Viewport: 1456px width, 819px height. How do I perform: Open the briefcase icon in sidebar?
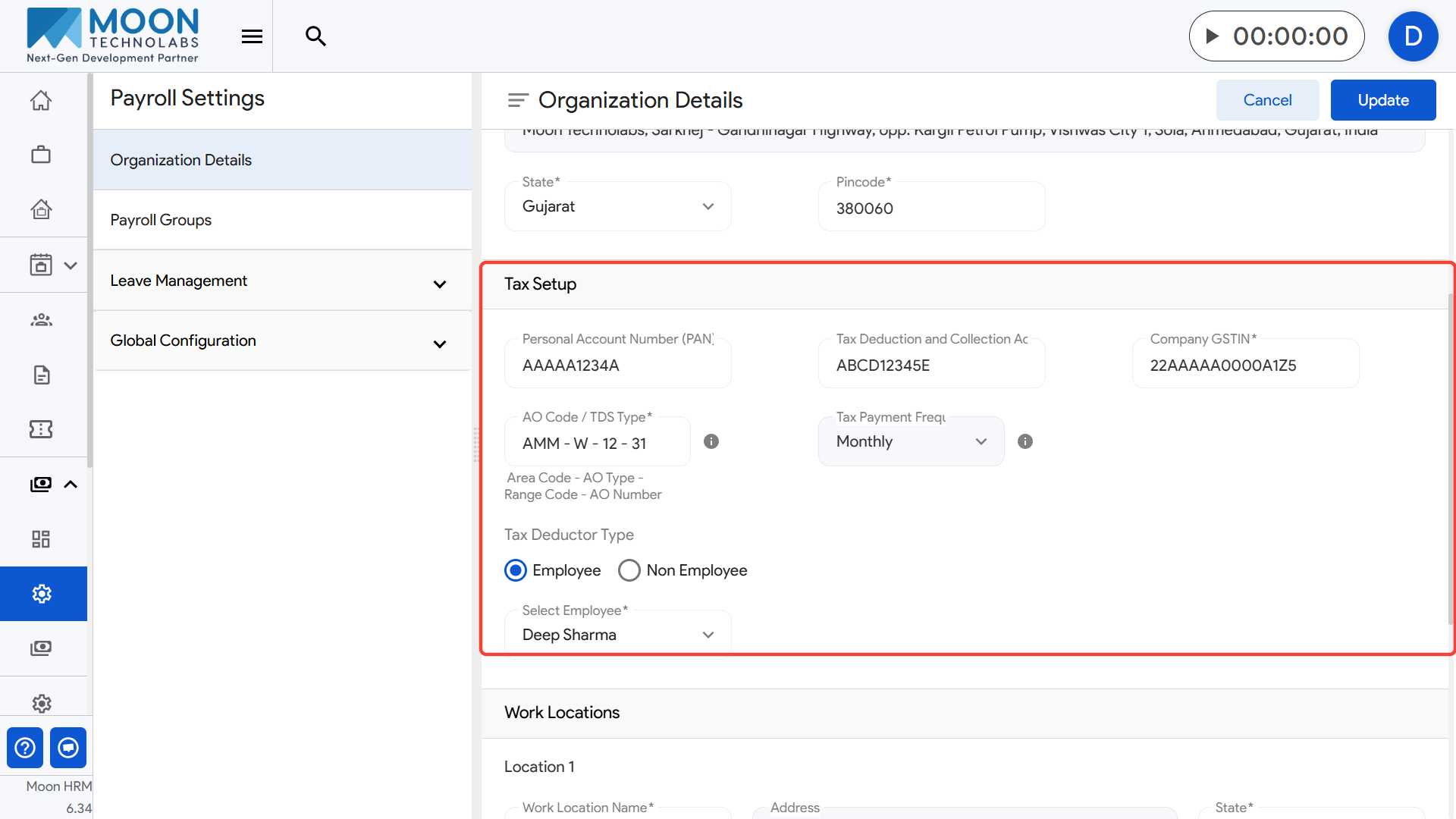pyautogui.click(x=41, y=155)
